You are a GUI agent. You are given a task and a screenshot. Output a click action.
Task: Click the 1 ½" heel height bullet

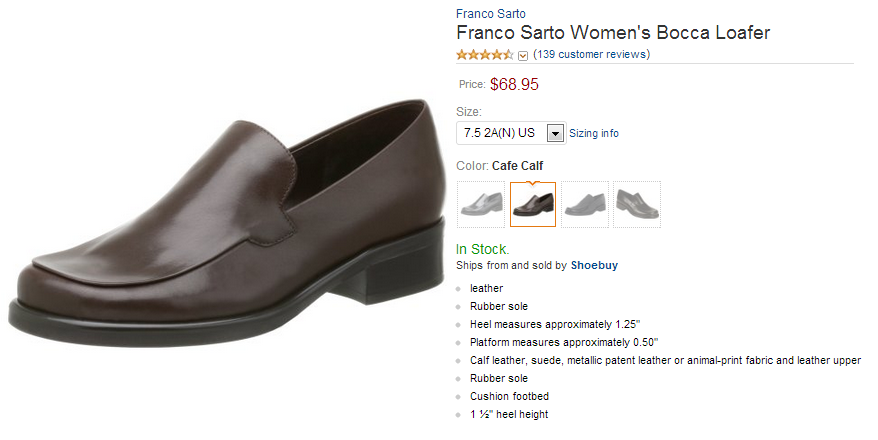point(509,414)
